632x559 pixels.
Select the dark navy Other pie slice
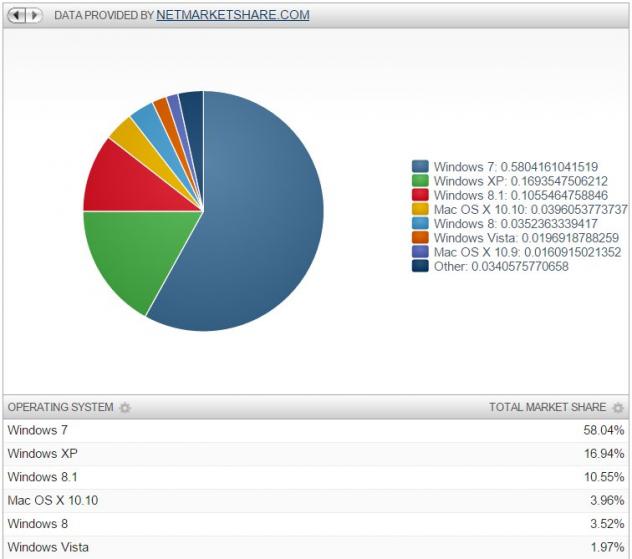(192, 105)
